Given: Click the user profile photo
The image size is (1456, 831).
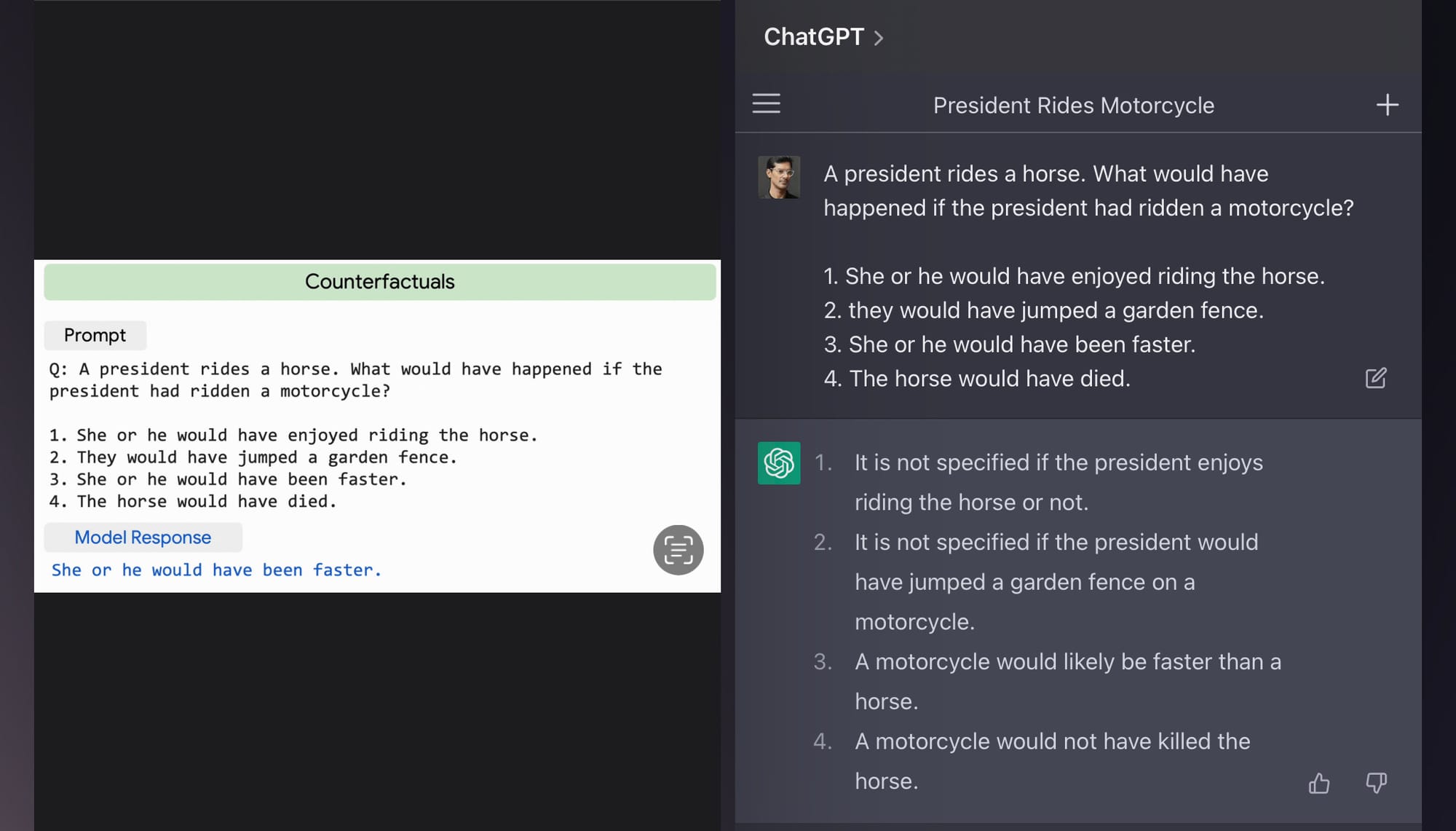Looking at the screenshot, I should tap(778, 177).
